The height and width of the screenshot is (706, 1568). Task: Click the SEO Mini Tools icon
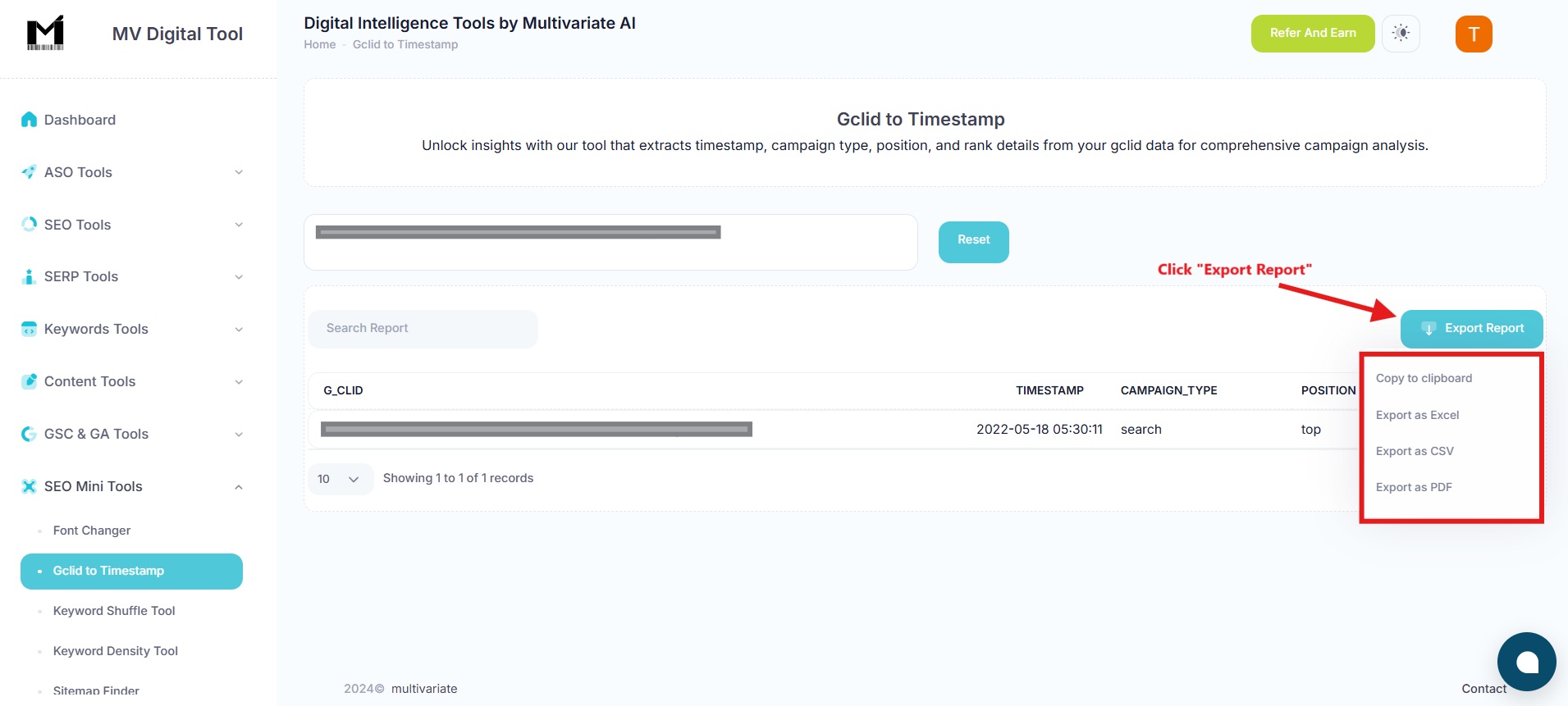click(29, 486)
